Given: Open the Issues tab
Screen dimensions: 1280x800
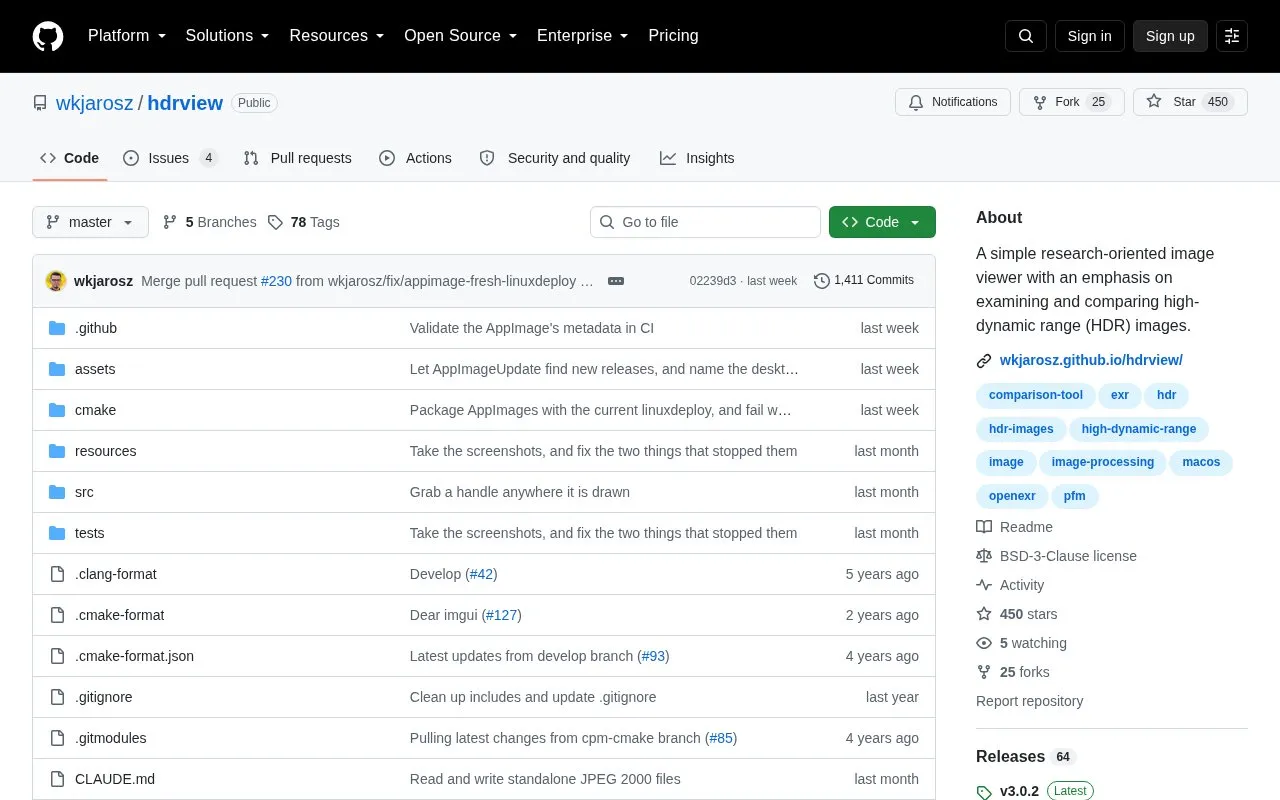Looking at the screenshot, I should click(170, 158).
